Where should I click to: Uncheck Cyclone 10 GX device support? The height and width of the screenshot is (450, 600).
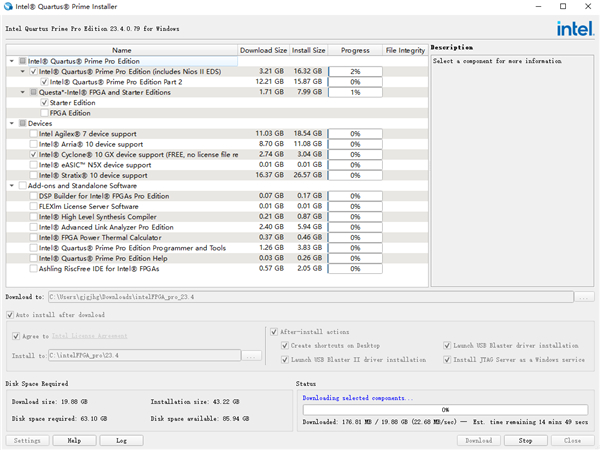pyautogui.click(x=34, y=154)
